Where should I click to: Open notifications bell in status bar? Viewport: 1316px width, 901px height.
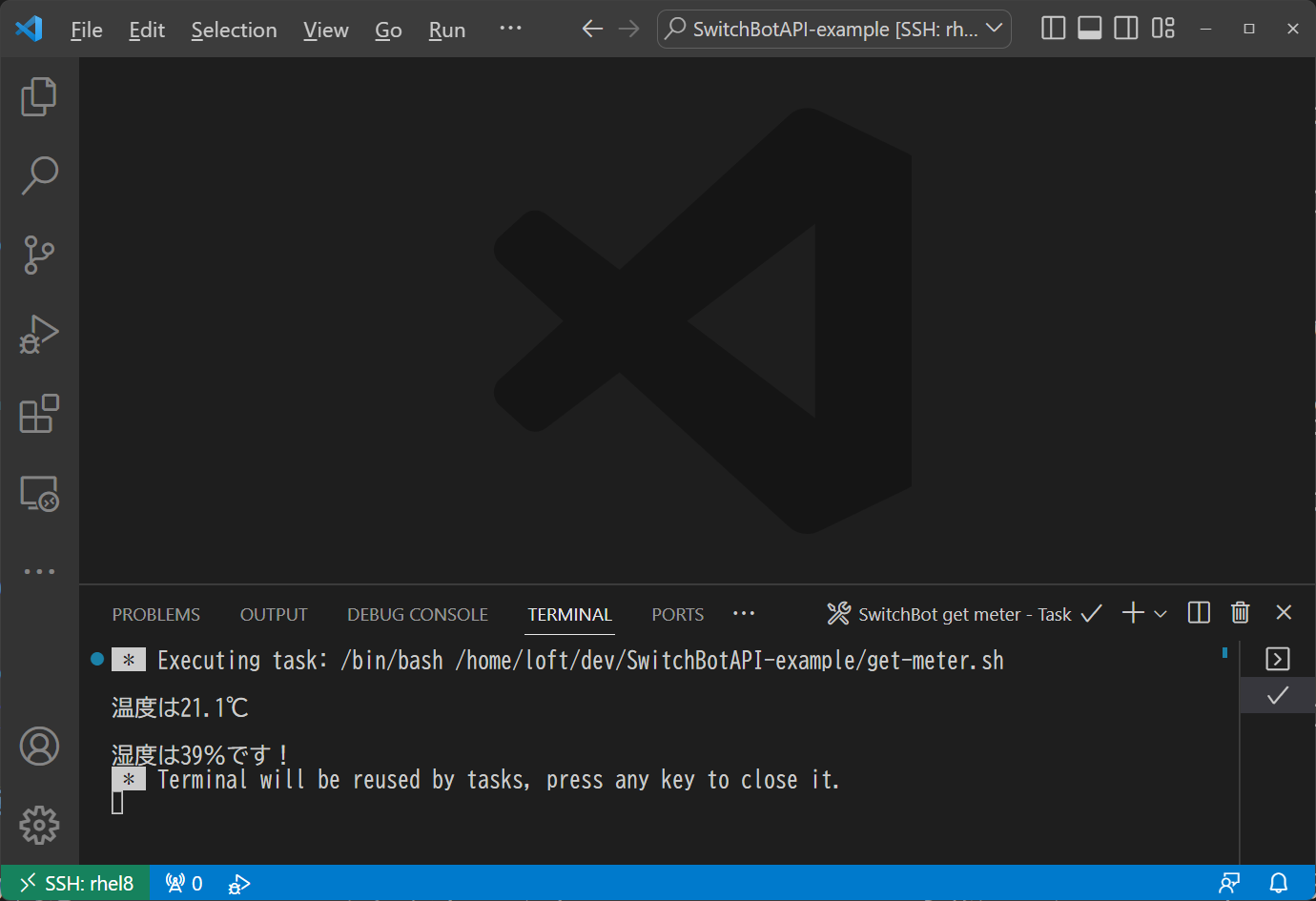[x=1279, y=882]
